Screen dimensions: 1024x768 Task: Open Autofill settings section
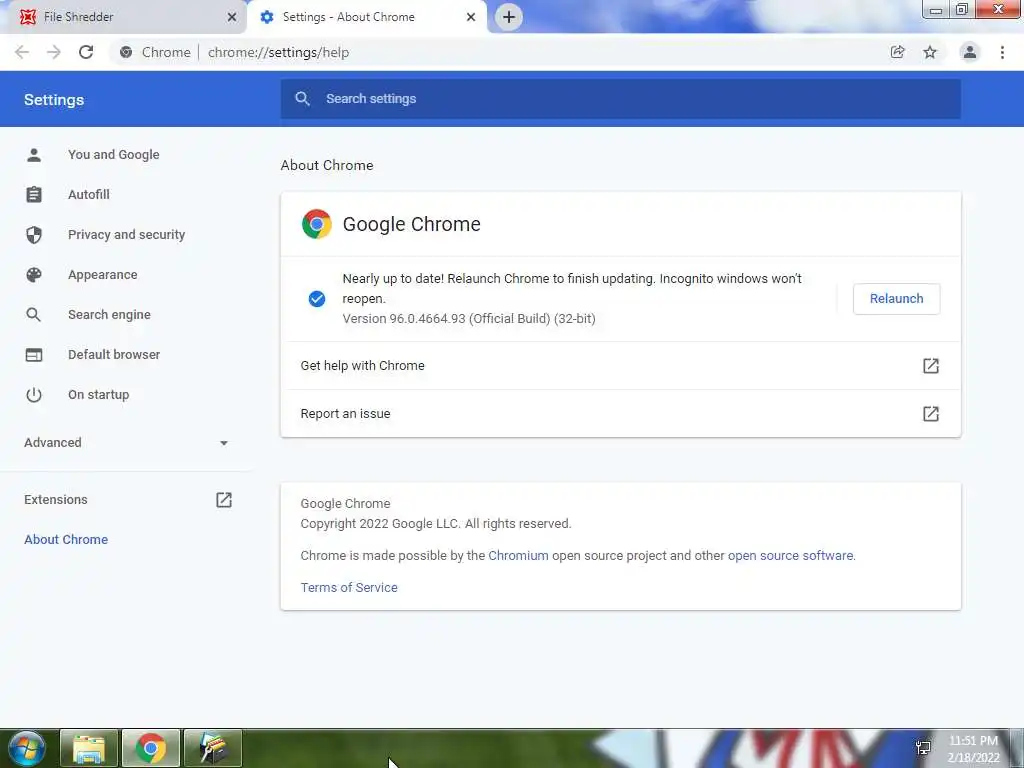(x=89, y=195)
